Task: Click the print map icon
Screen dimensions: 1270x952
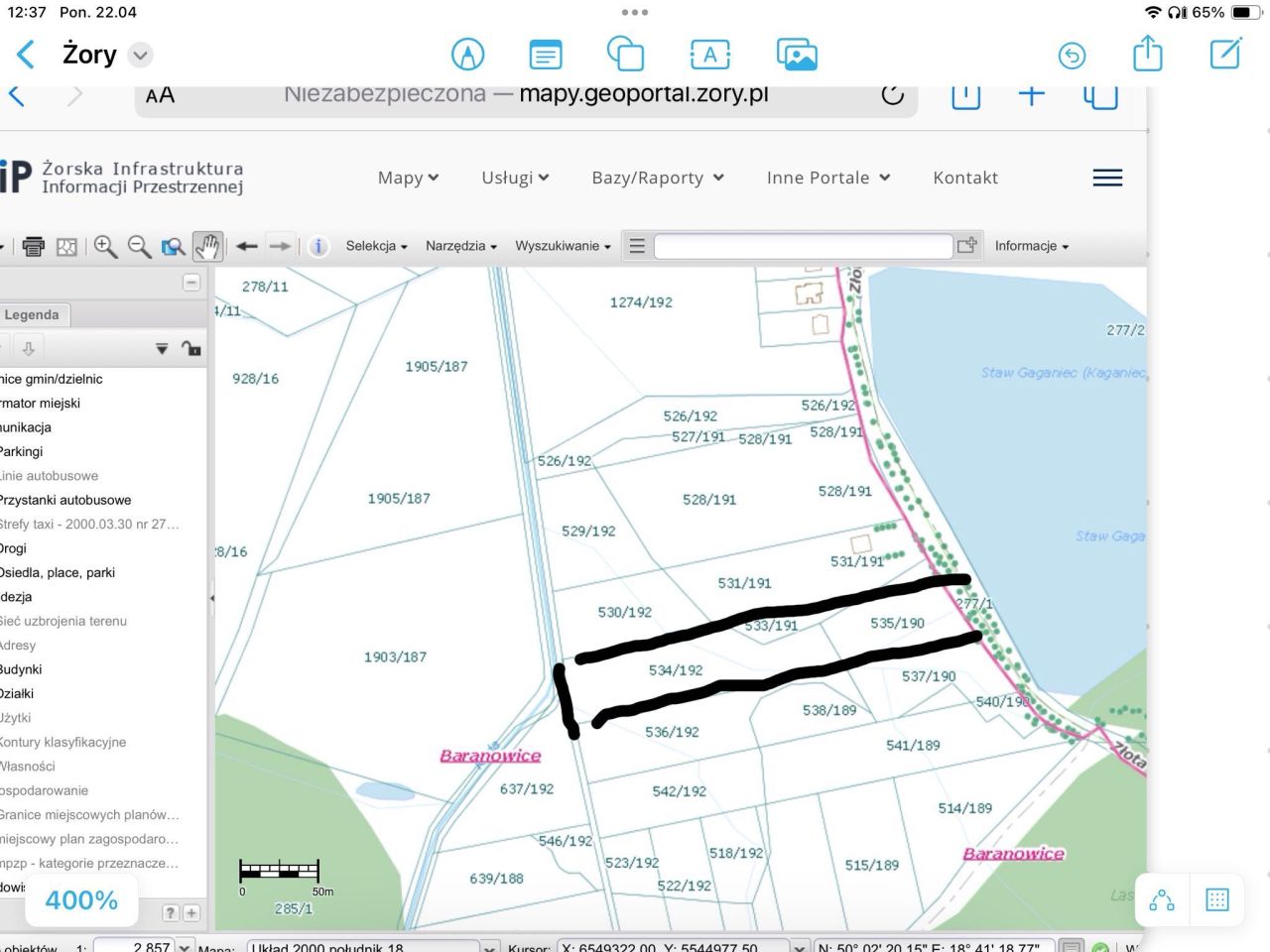Action: (x=34, y=246)
